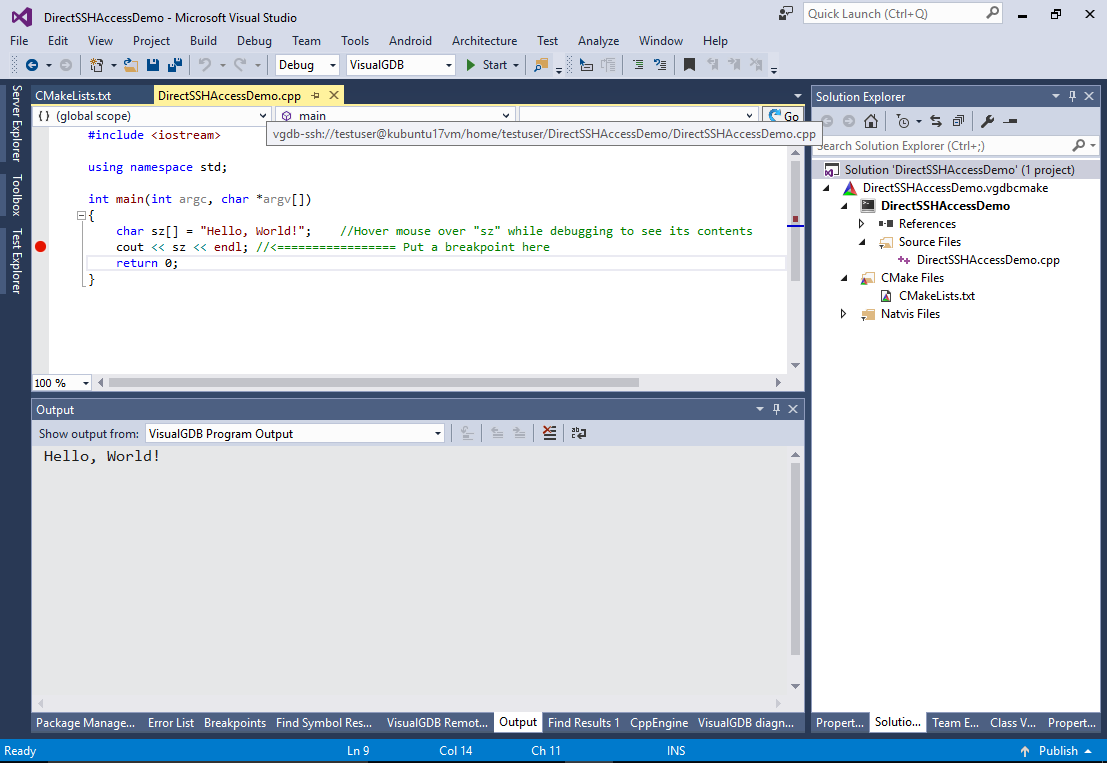Open the Class View tab
Screen dimensions: 1107x763
(1013, 723)
